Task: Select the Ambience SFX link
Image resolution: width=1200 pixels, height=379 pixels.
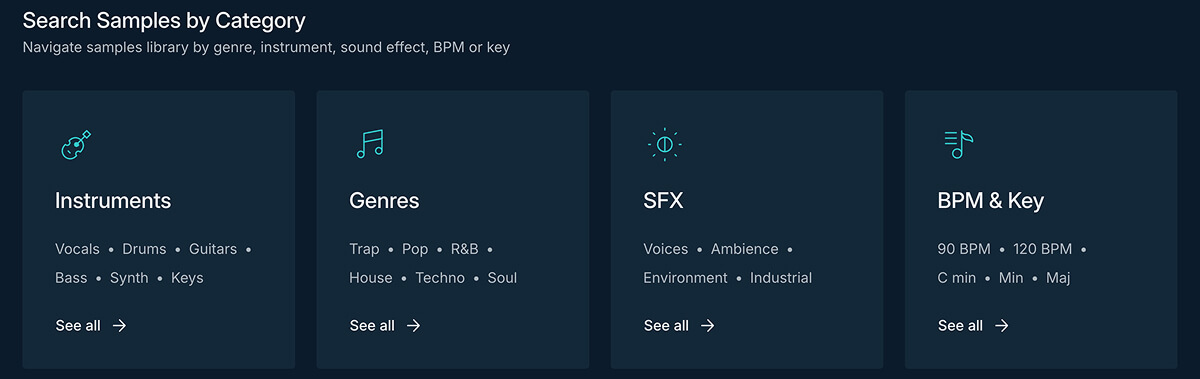Action: coord(744,249)
